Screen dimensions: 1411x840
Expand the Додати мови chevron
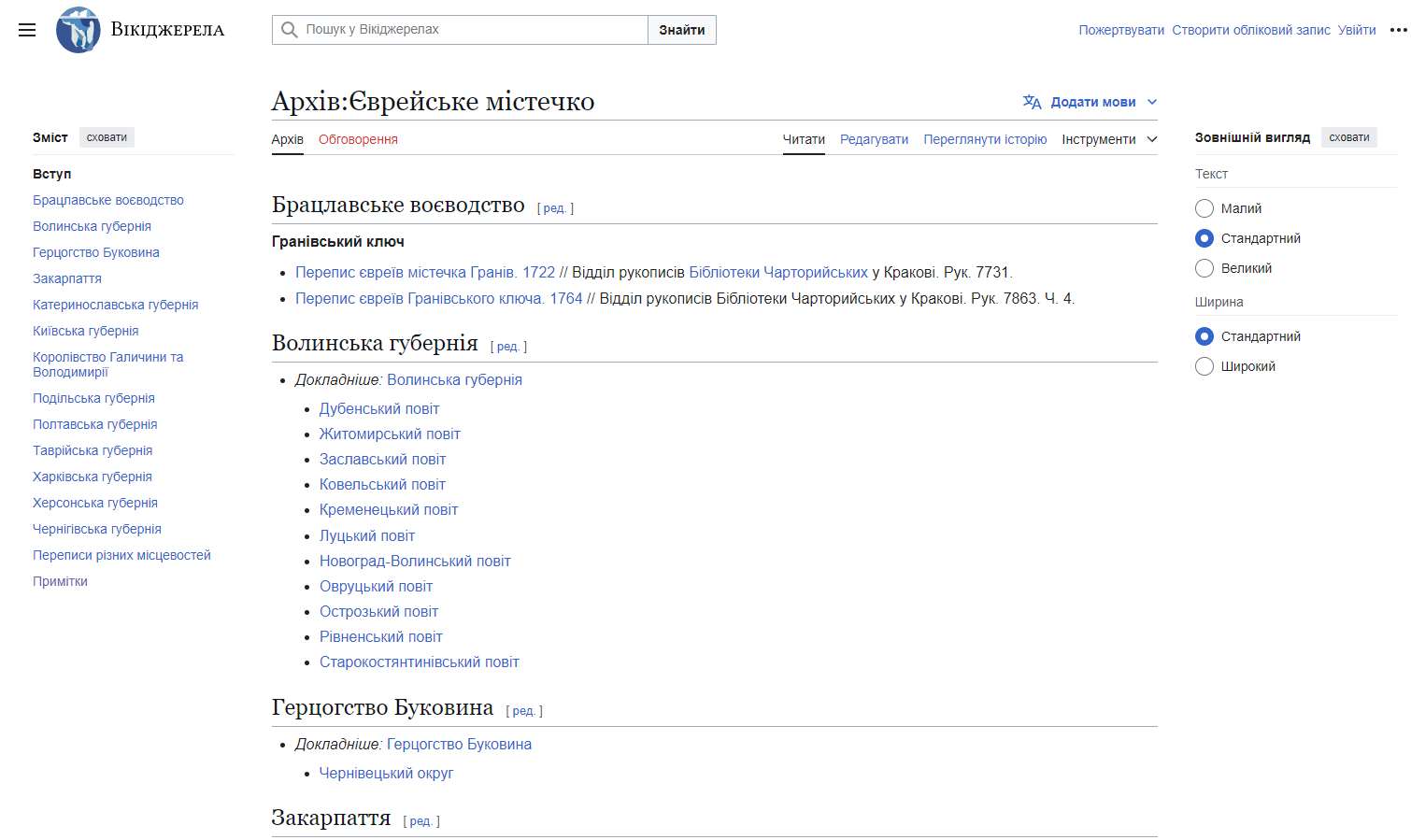click(1152, 102)
